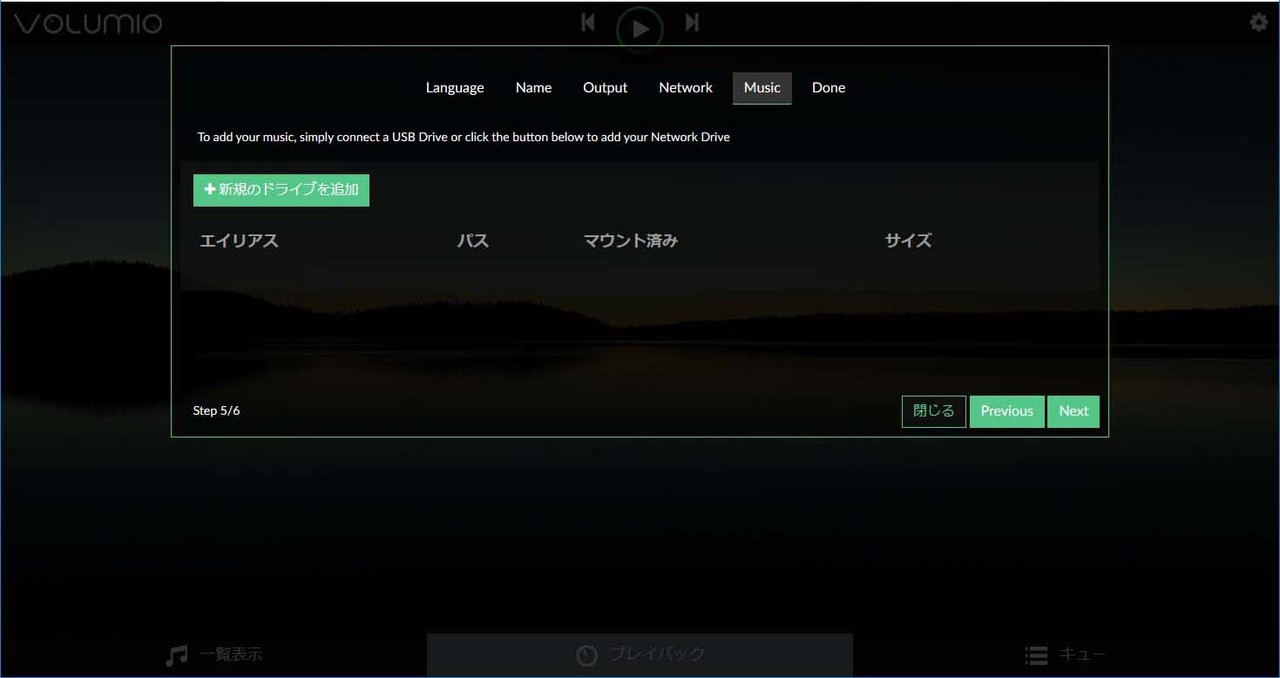Screen dimensions: 1280x678
Task: Go back using the Previous button
Action: pos(1006,411)
